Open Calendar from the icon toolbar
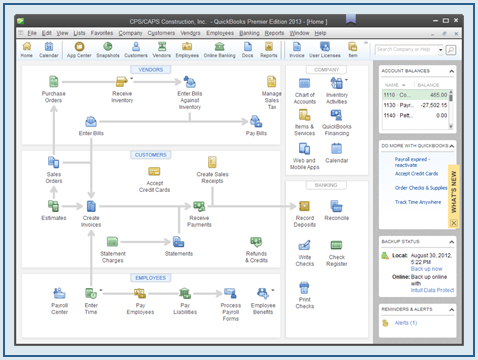This screenshot has height=360, width=478. (49, 49)
